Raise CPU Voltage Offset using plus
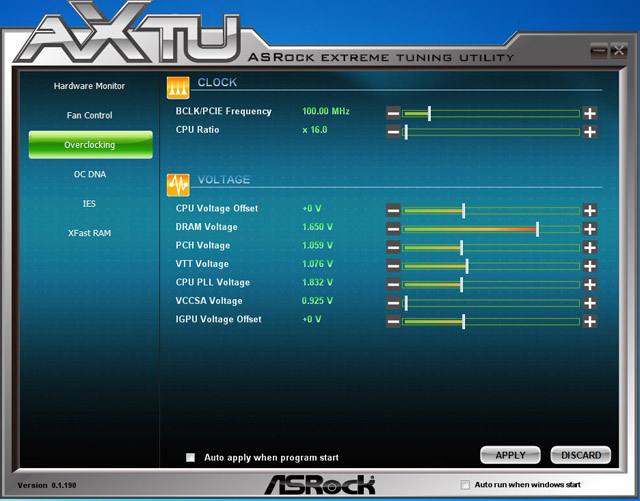The width and height of the screenshot is (640, 501). click(590, 210)
